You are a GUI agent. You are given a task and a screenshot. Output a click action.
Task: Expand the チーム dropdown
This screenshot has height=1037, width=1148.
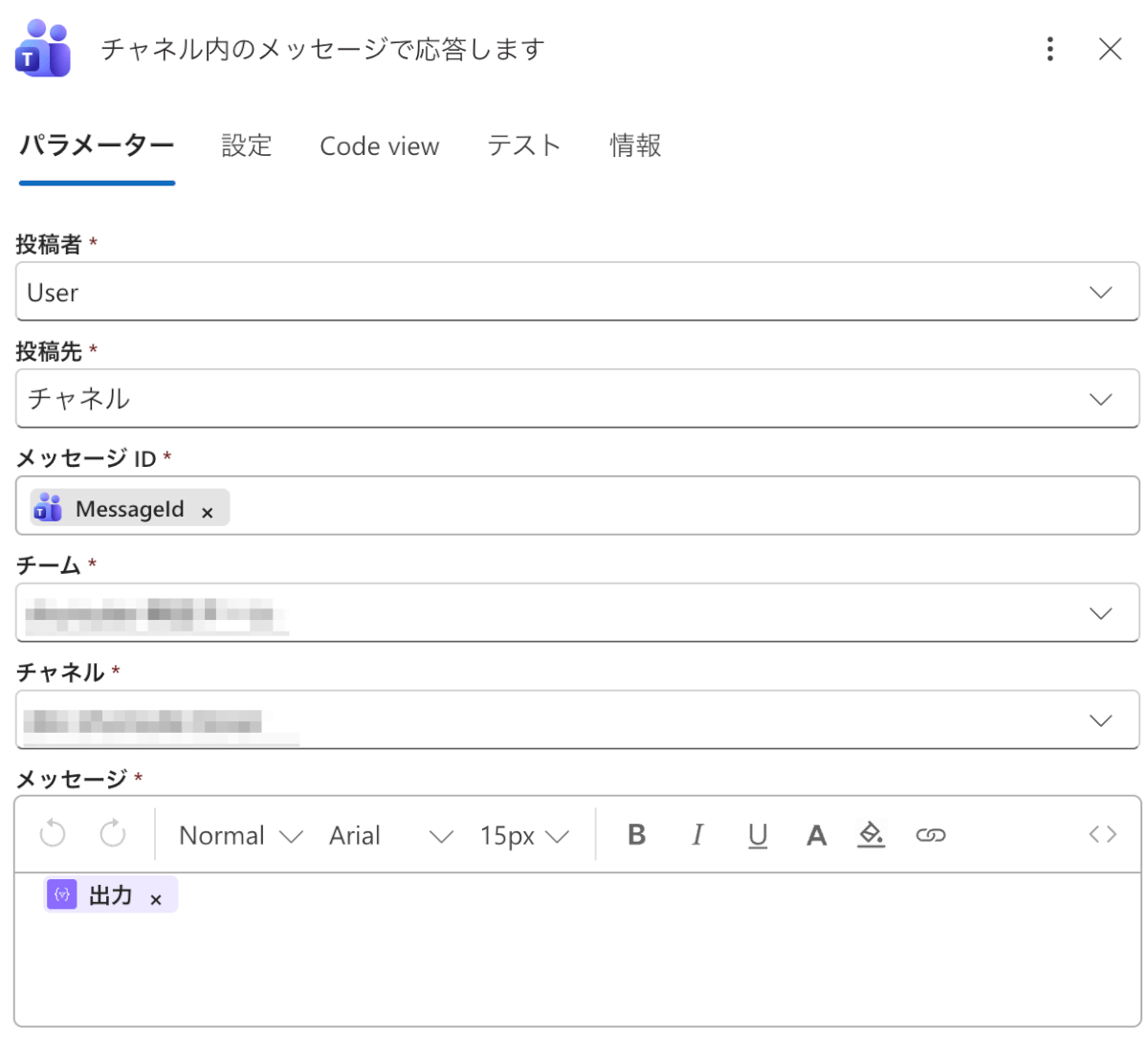[1100, 613]
